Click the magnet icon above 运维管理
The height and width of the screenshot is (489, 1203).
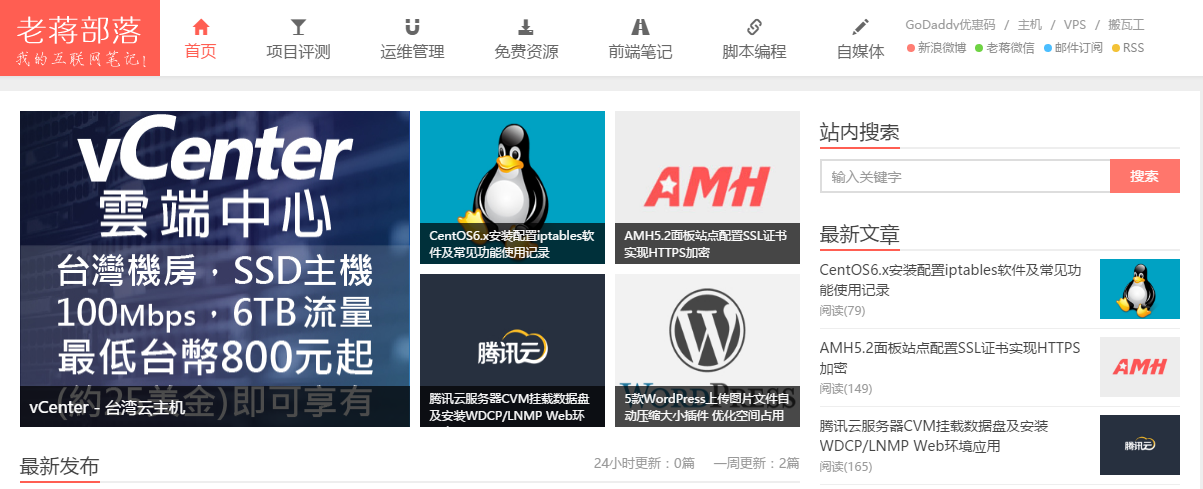click(412, 27)
